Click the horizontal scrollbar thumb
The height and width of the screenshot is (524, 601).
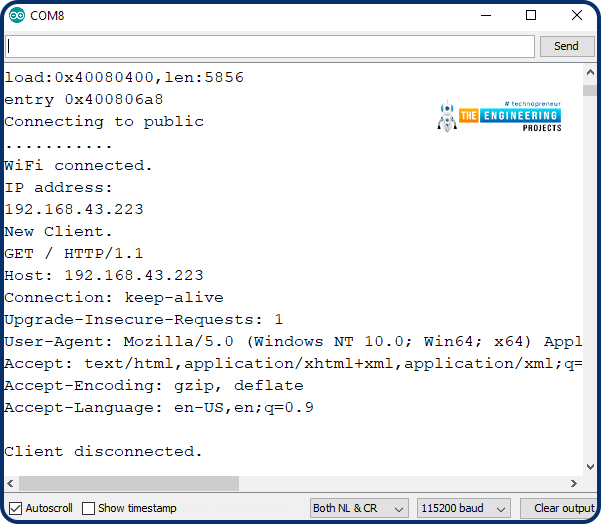point(129,483)
